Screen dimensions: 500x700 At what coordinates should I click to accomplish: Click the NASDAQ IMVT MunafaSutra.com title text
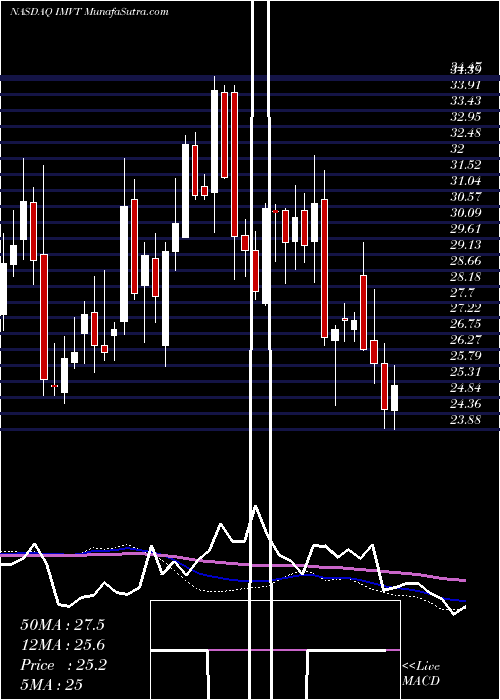pyautogui.click(x=89, y=12)
